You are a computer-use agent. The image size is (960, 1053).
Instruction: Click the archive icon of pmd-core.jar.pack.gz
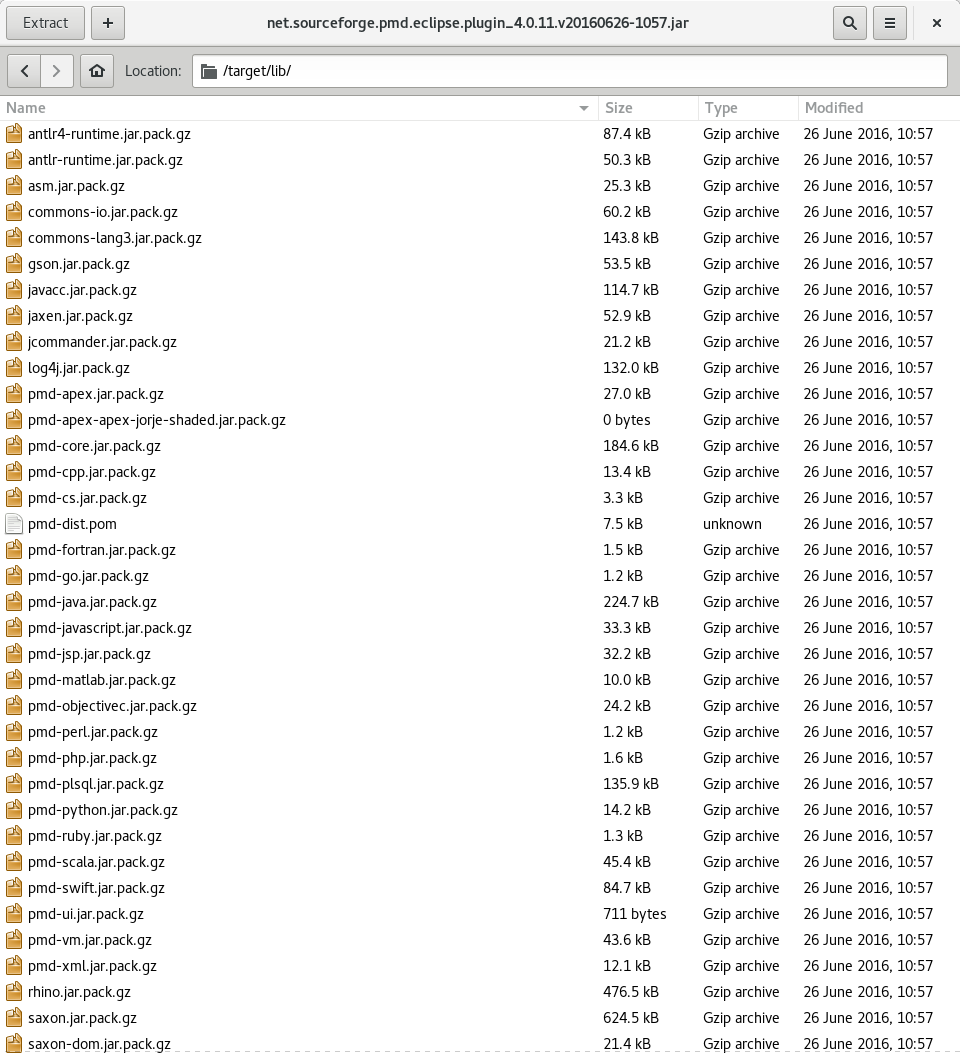click(x=13, y=446)
